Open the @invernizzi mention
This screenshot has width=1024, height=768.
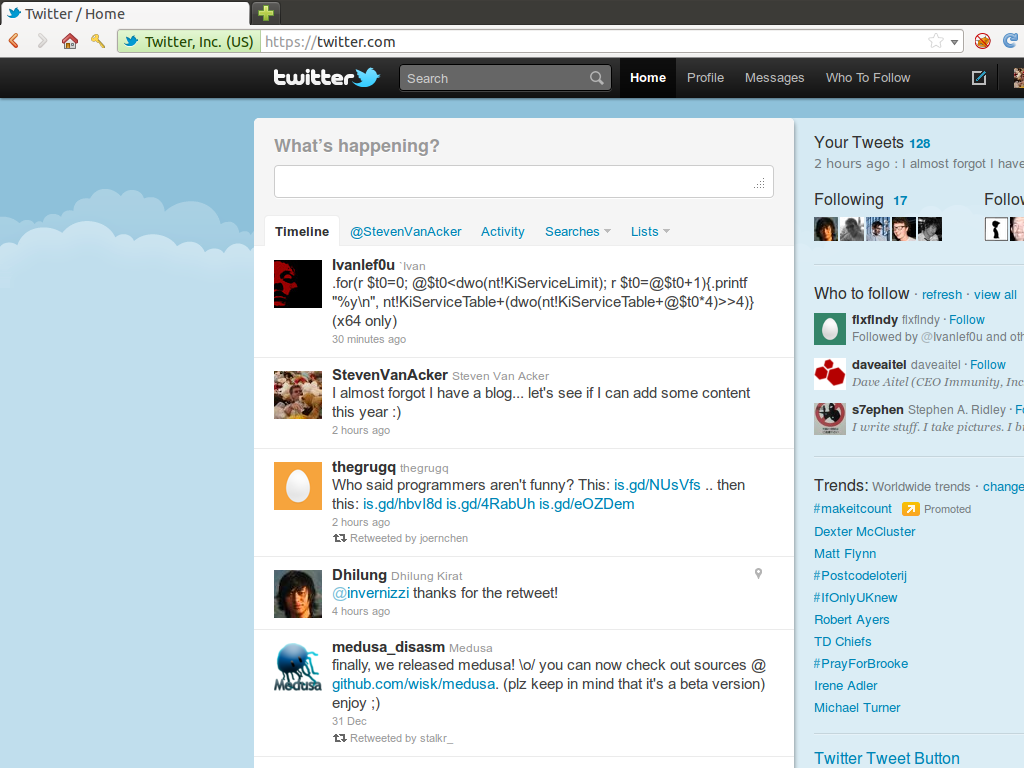370,593
